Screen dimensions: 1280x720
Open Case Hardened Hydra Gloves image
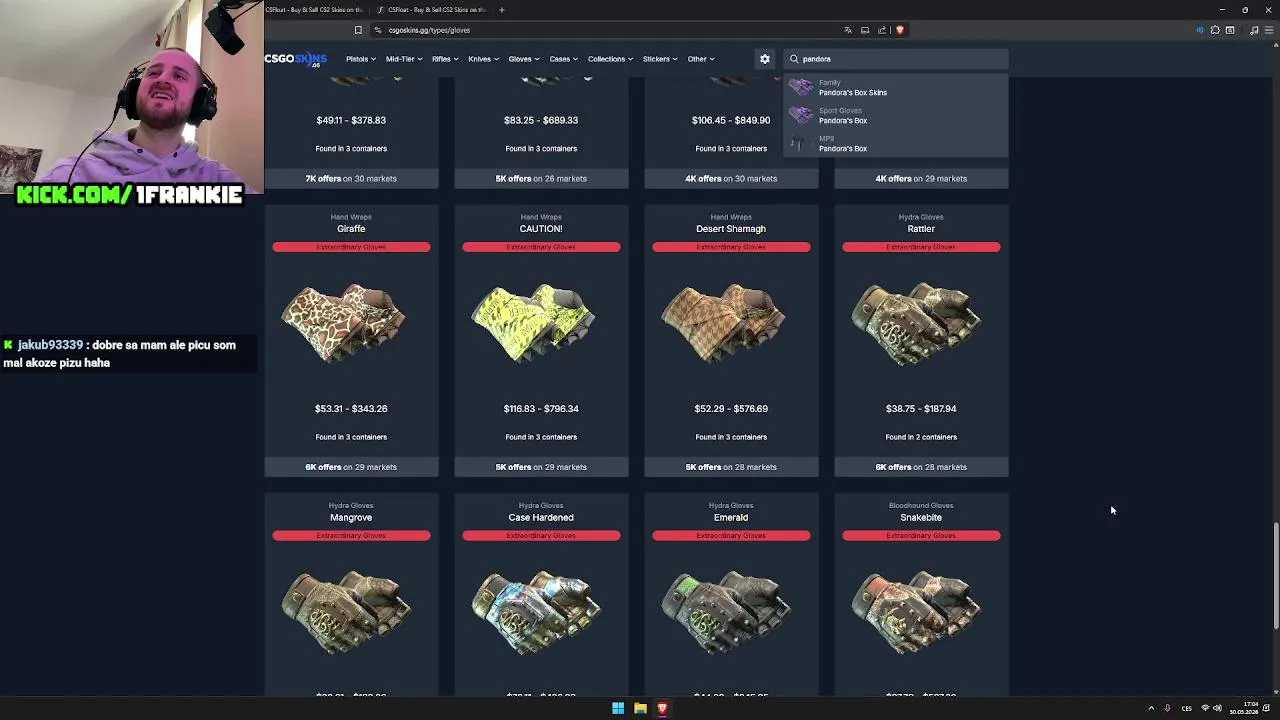tap(536, 611)
